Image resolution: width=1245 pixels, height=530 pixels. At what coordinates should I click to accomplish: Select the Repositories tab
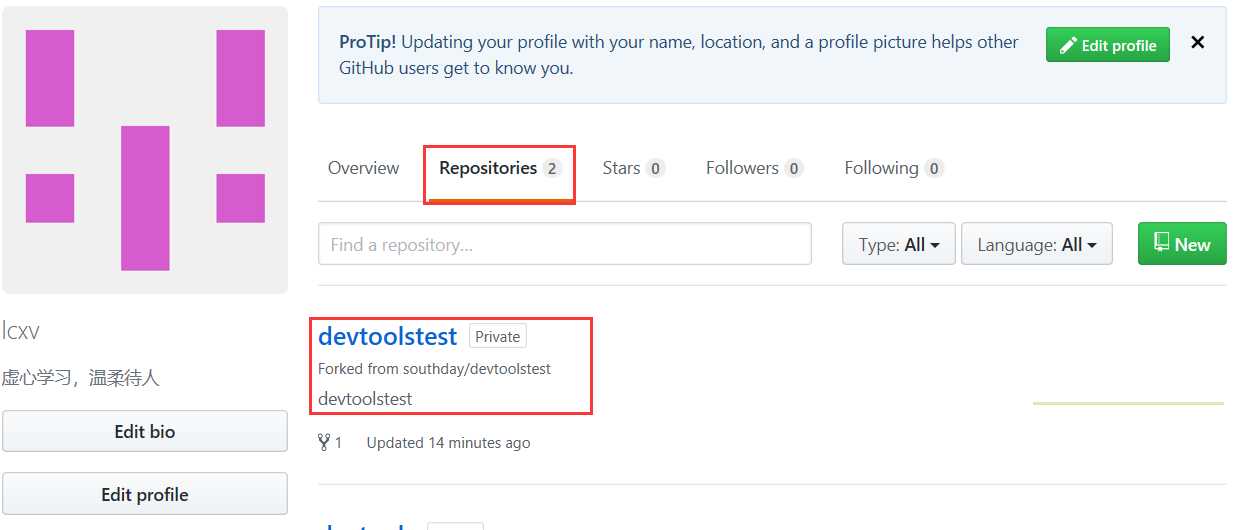click(x=500, y=168)
